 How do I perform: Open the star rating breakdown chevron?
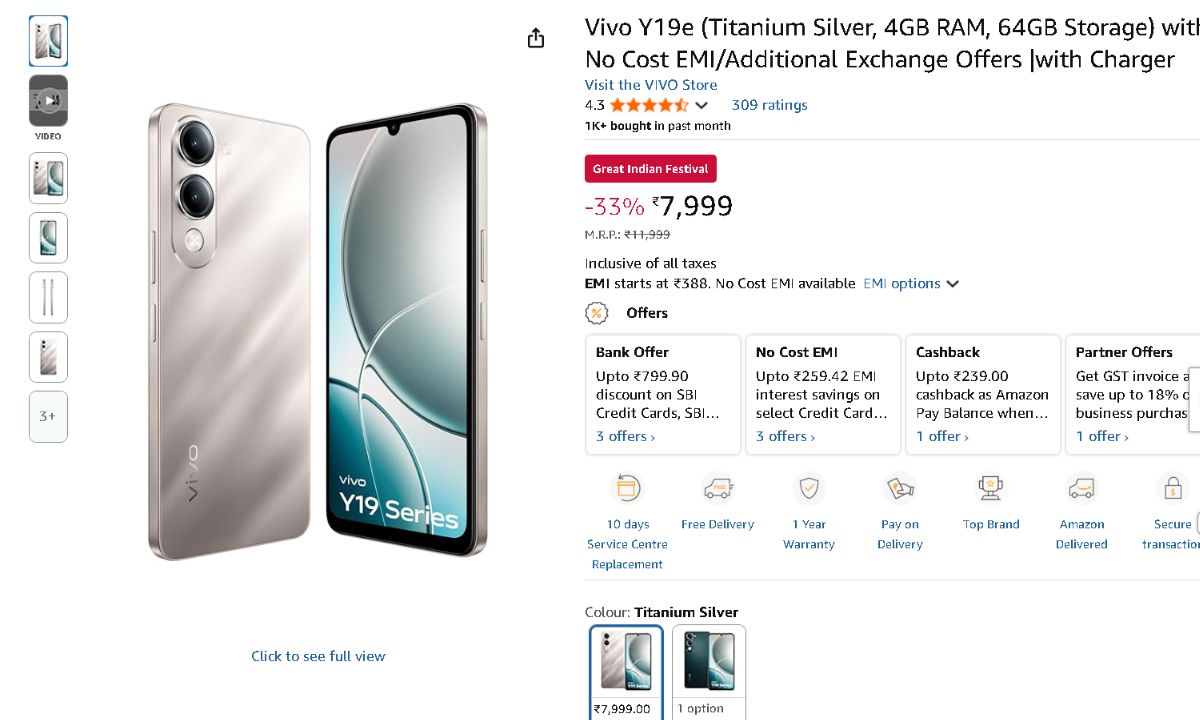pos(702,105)
